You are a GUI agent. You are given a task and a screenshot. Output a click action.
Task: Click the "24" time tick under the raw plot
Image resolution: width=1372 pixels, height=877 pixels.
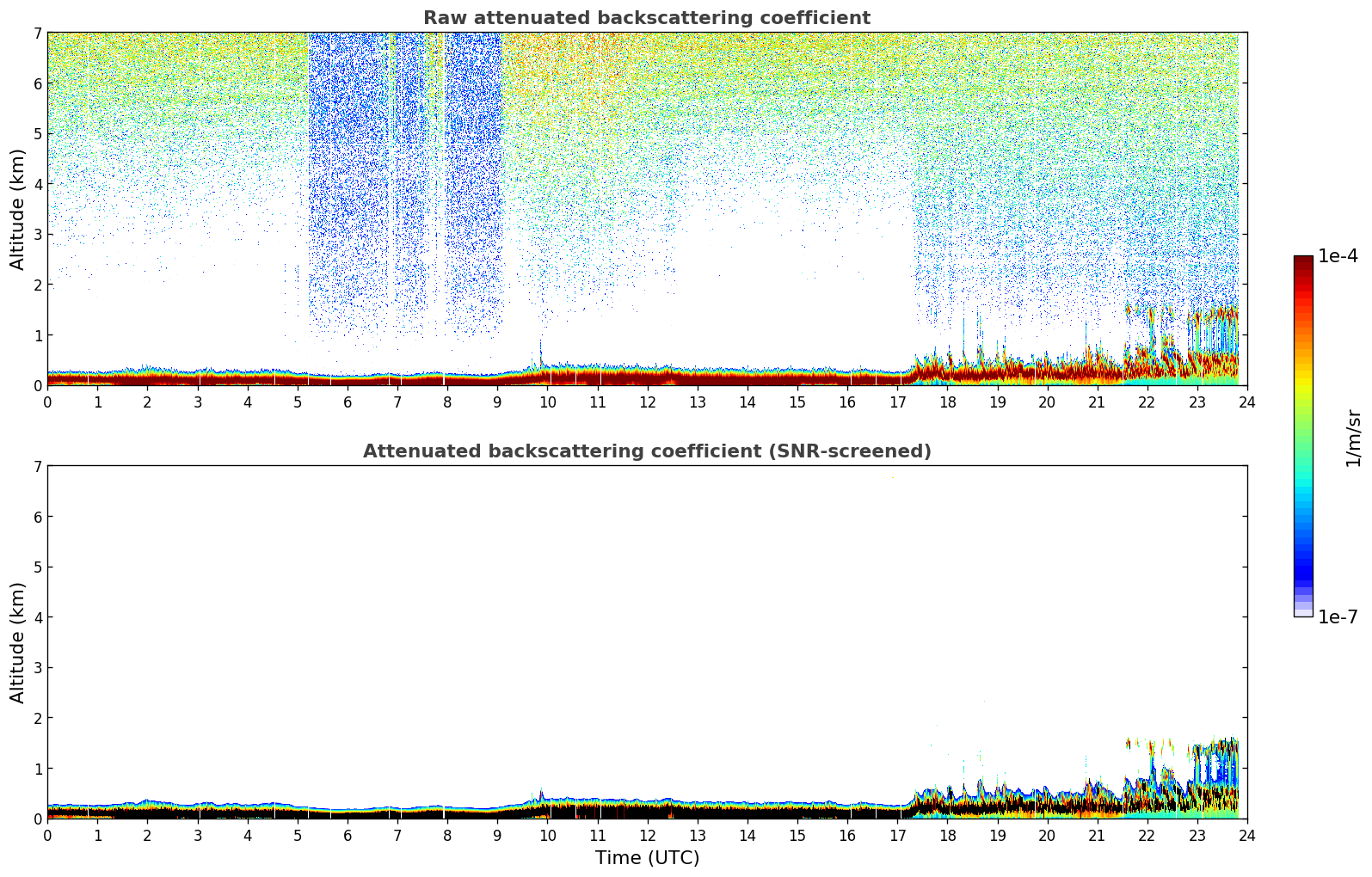point(1247,402)
